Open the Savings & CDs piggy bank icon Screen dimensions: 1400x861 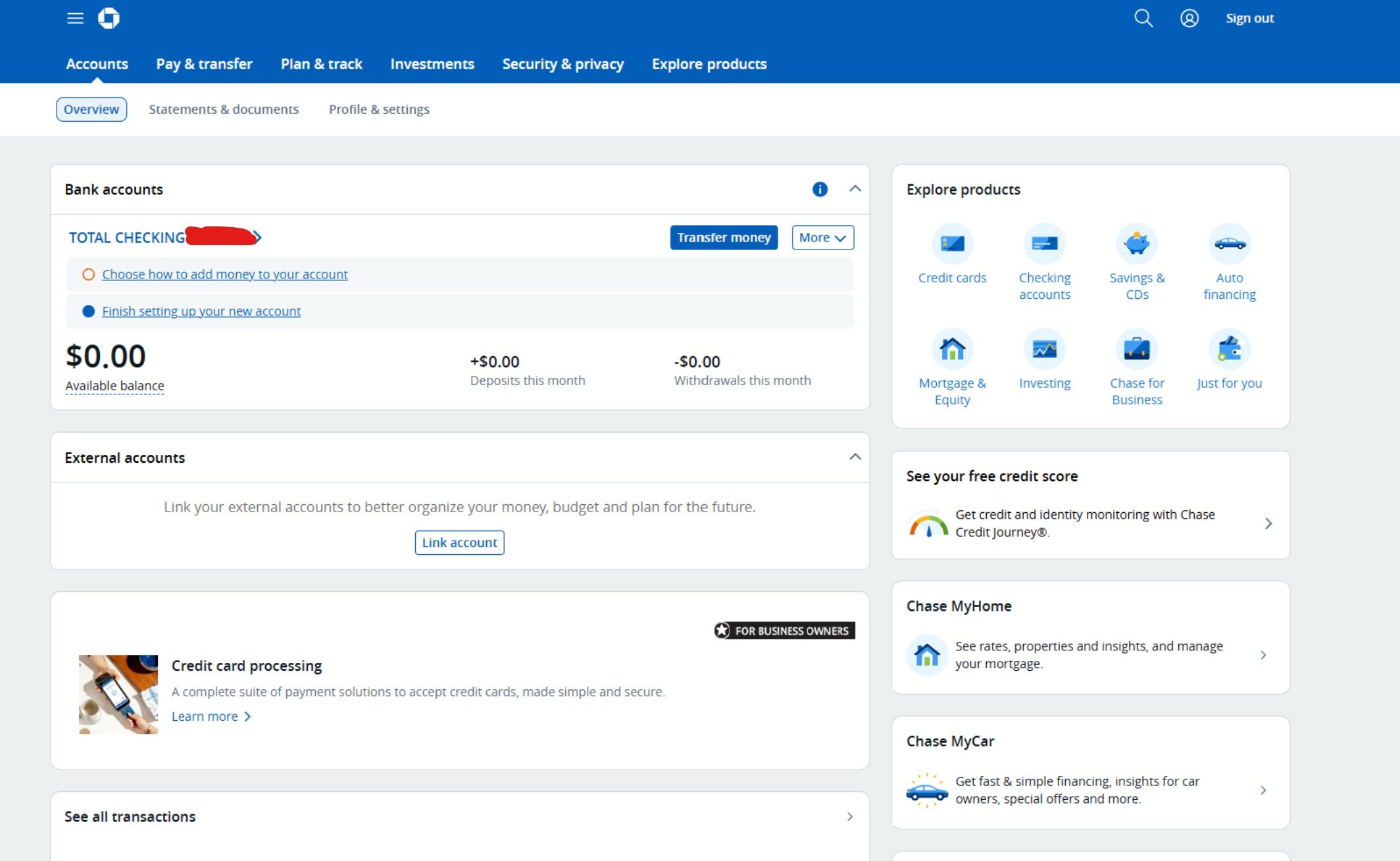1137,244
